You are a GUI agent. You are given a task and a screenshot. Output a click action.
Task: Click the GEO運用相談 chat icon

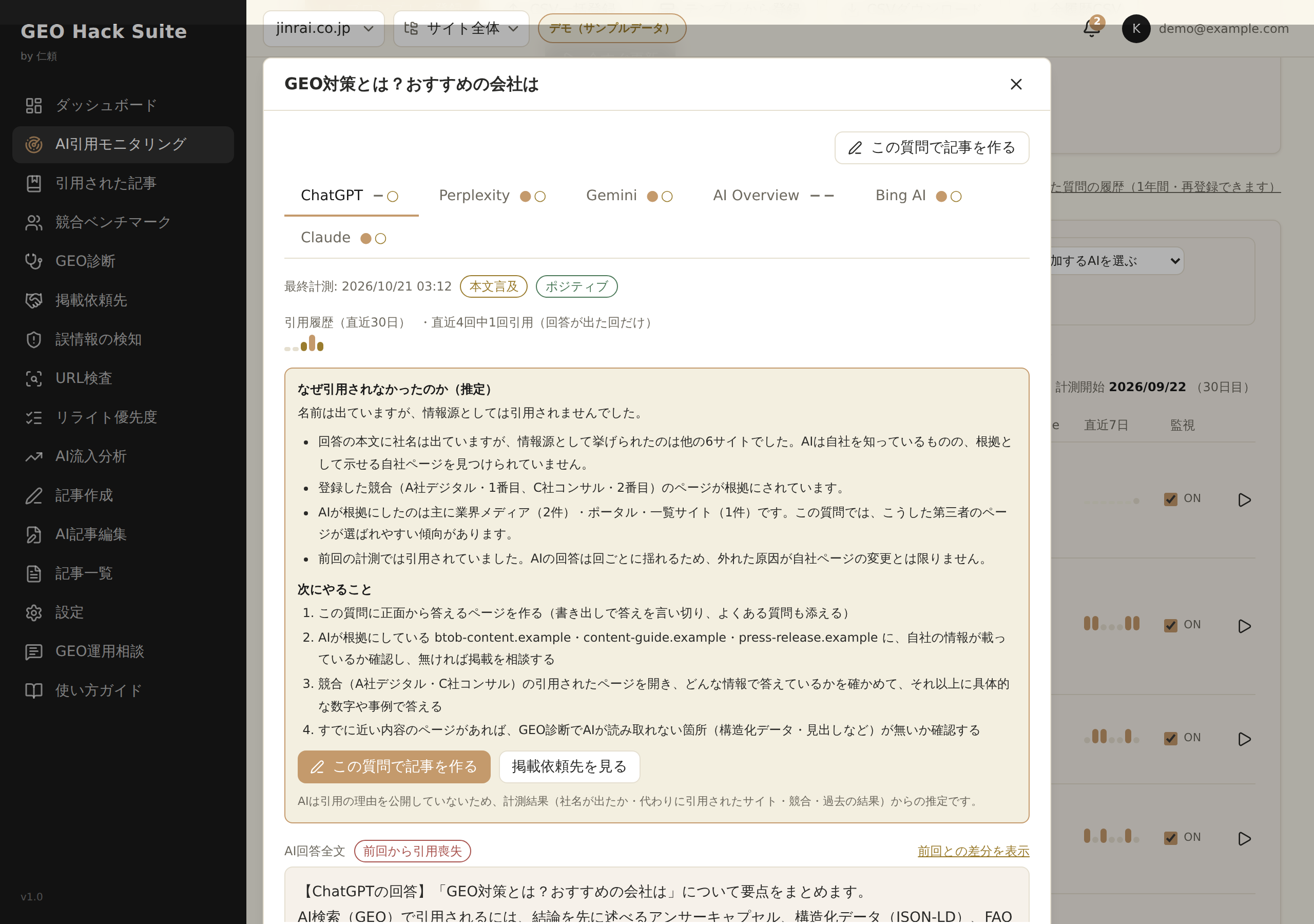point(34,651)
